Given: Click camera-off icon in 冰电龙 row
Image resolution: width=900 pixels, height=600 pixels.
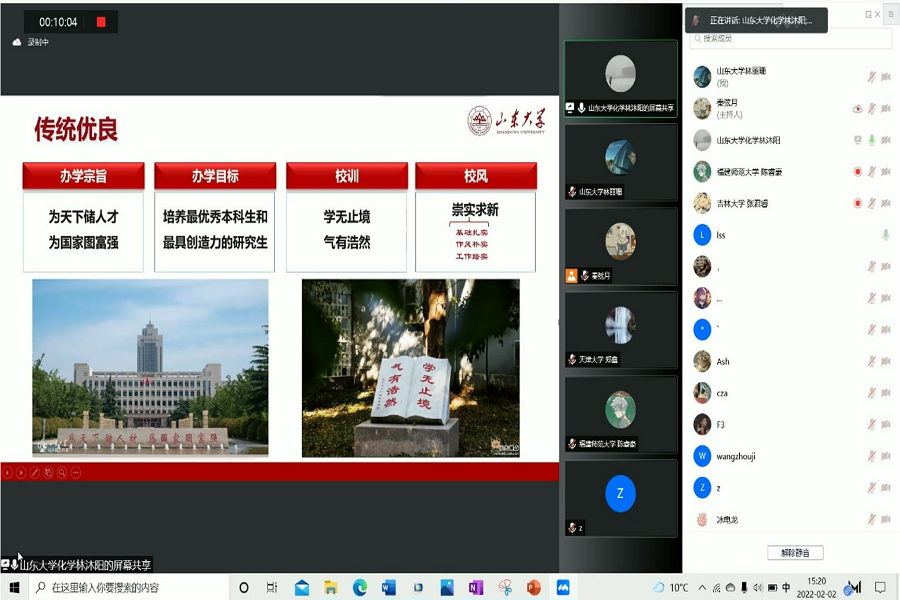Looking at the screenshot, I should click(x=886, y=519).
